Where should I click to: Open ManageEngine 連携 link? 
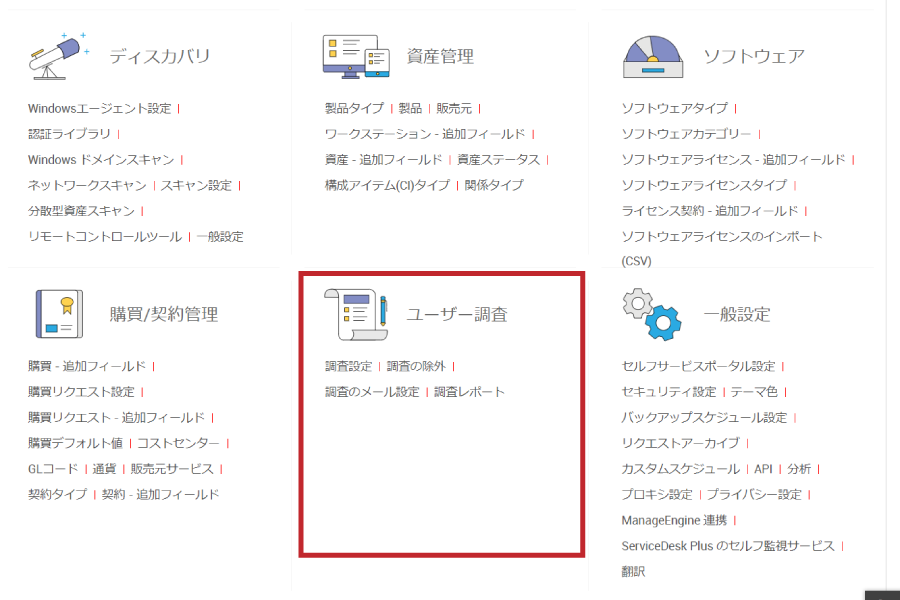(x=674, y=520)
